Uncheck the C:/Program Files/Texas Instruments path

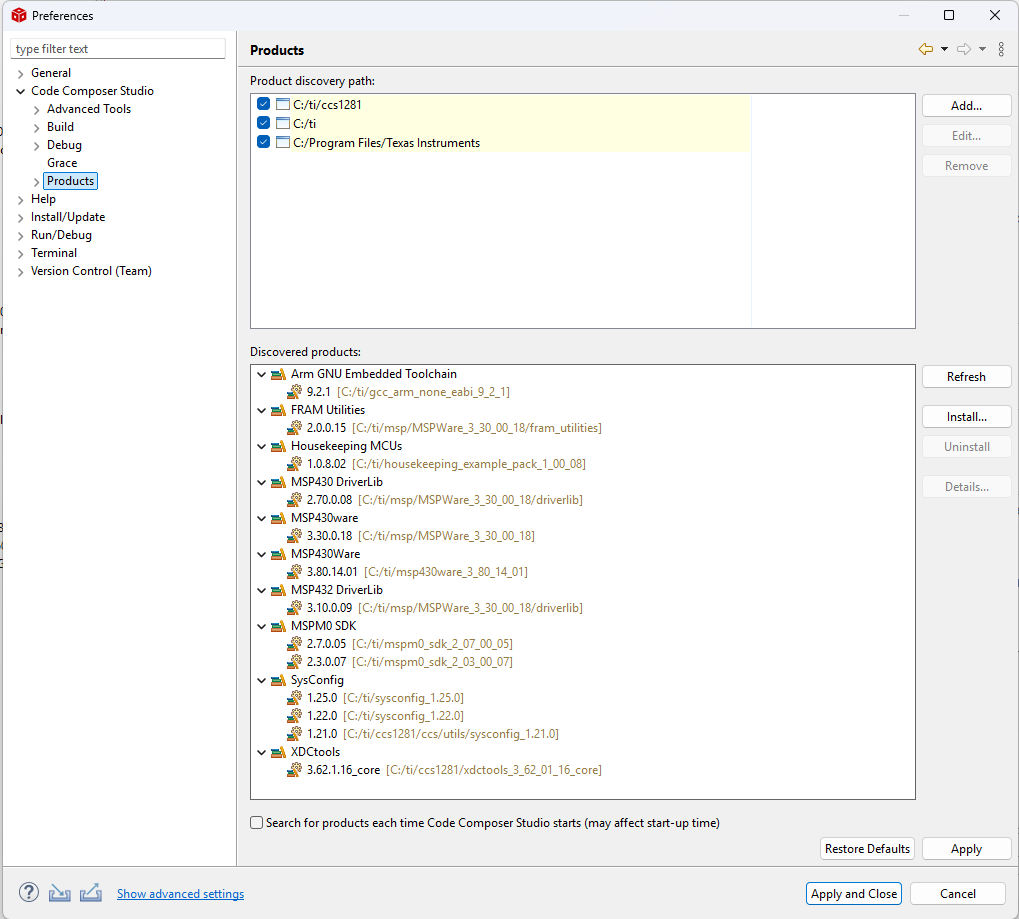pyautogui.click(x=264, y=143)
